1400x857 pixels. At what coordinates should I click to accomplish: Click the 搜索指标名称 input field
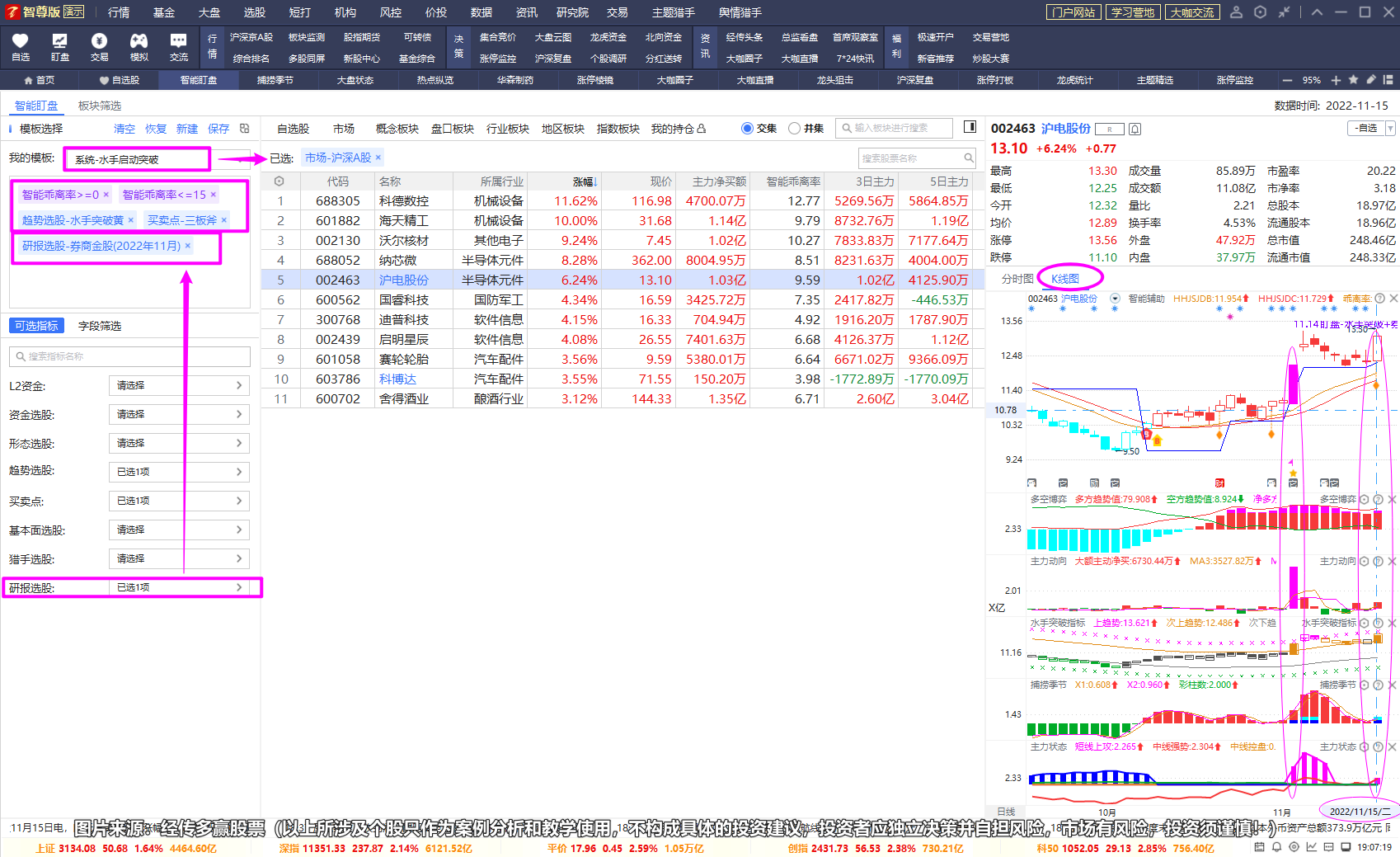coord(129,356)
